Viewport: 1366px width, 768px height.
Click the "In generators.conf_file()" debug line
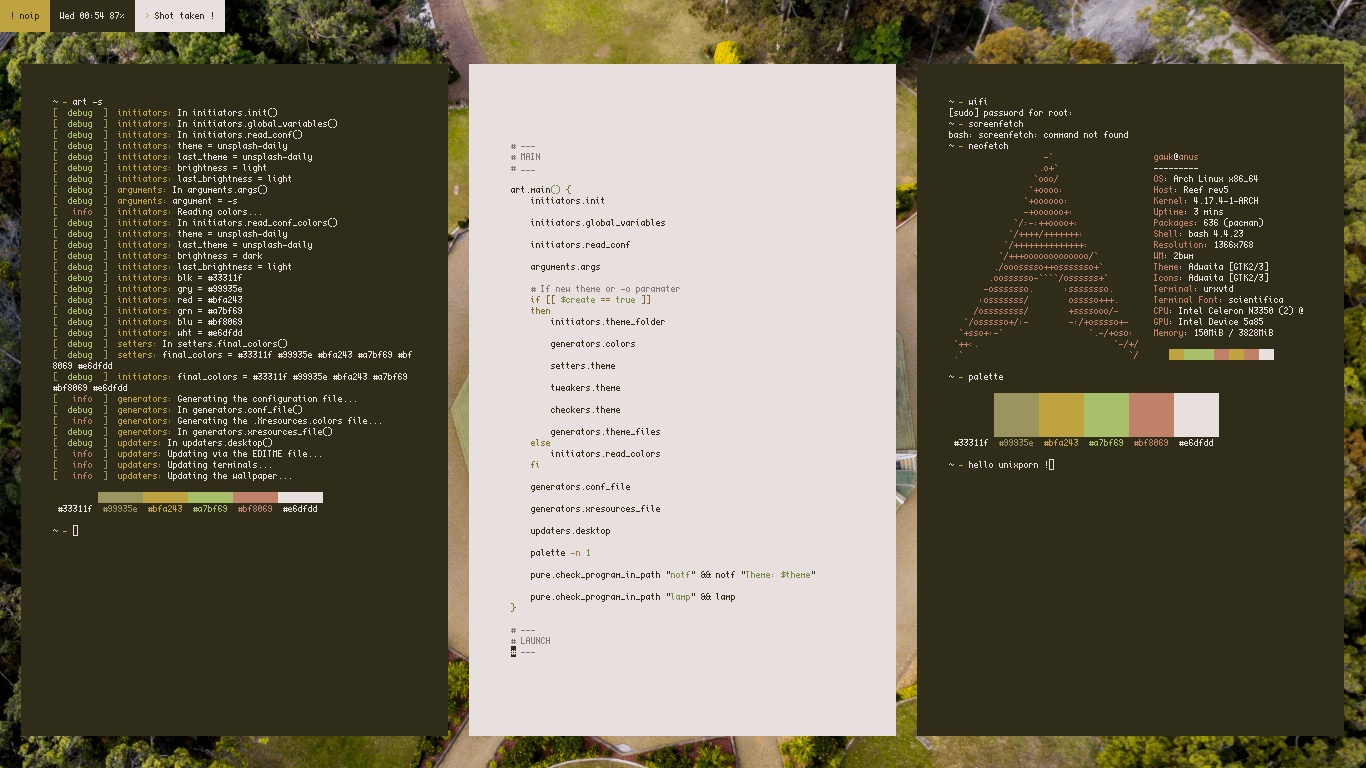(x=240, y=410)
